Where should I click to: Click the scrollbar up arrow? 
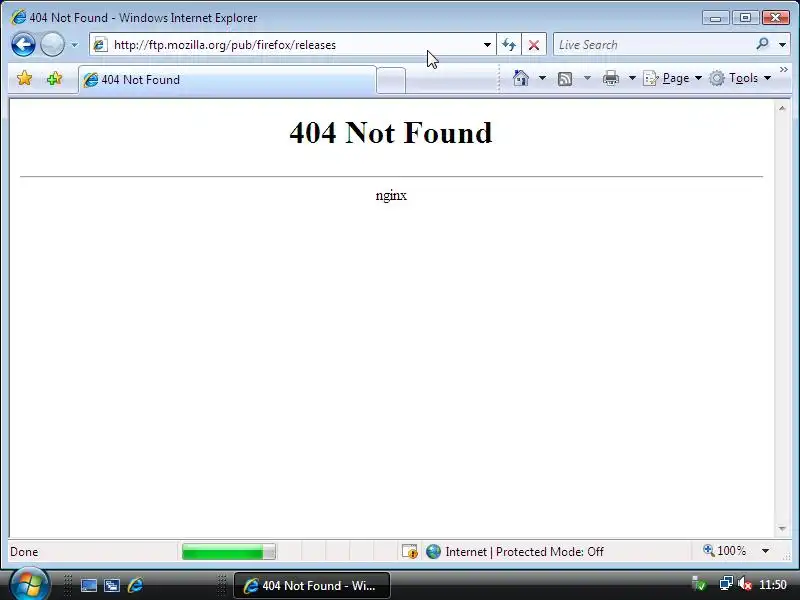[782, 108]
